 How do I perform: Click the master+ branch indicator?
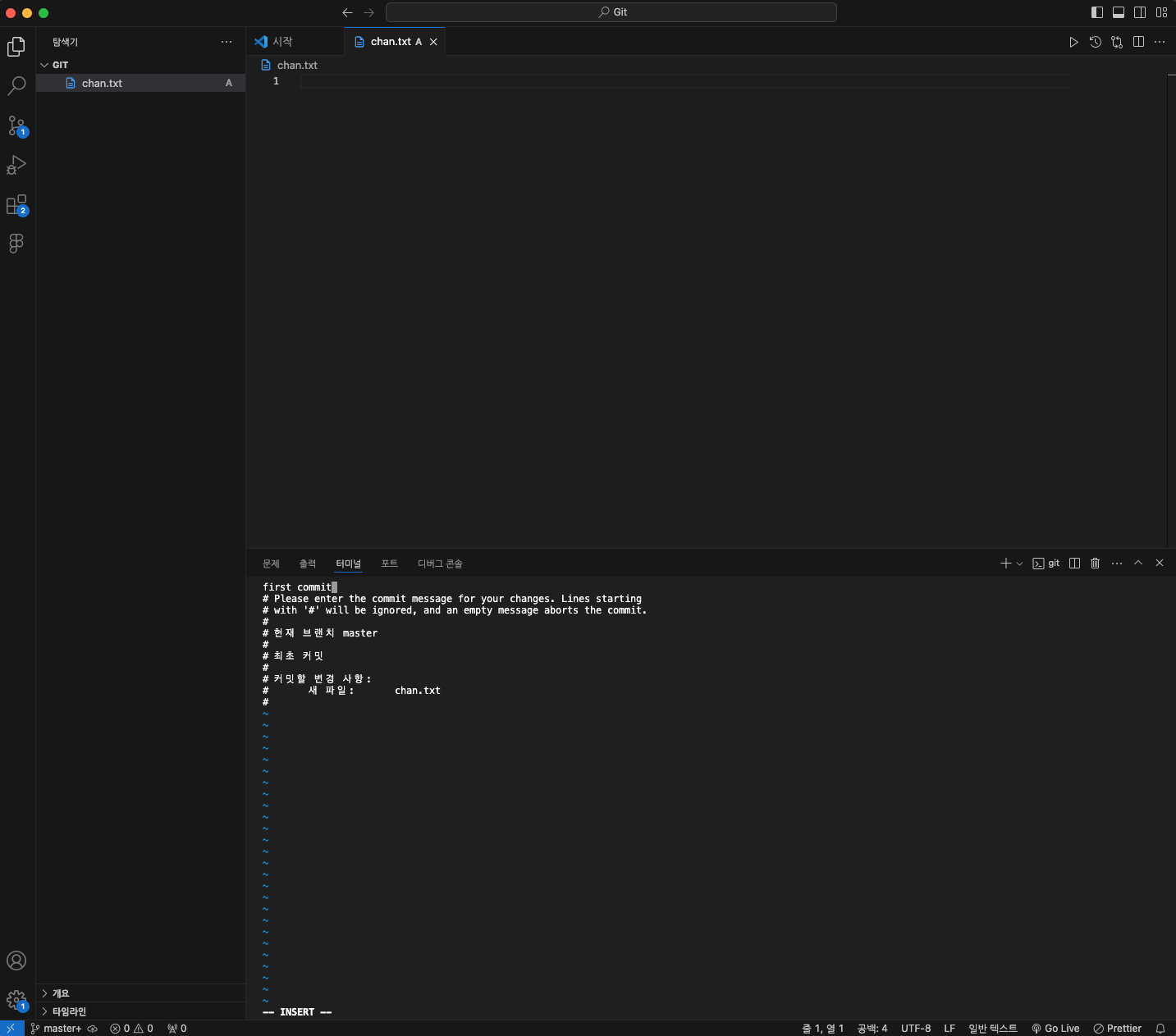[x=59, y=1028]
